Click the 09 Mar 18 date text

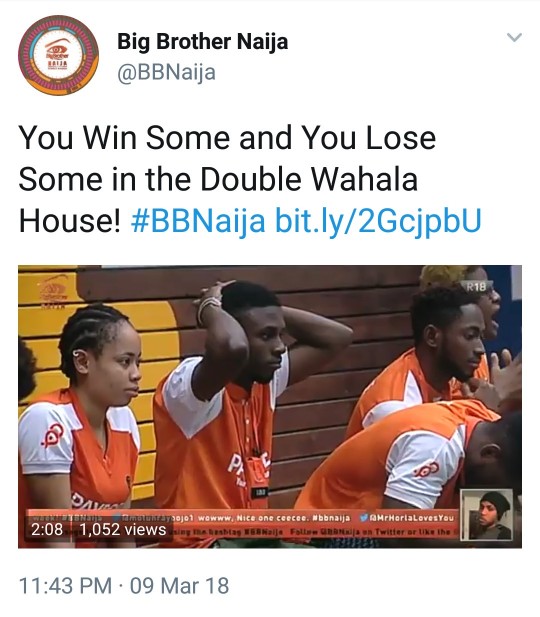[x=179, y=586]
